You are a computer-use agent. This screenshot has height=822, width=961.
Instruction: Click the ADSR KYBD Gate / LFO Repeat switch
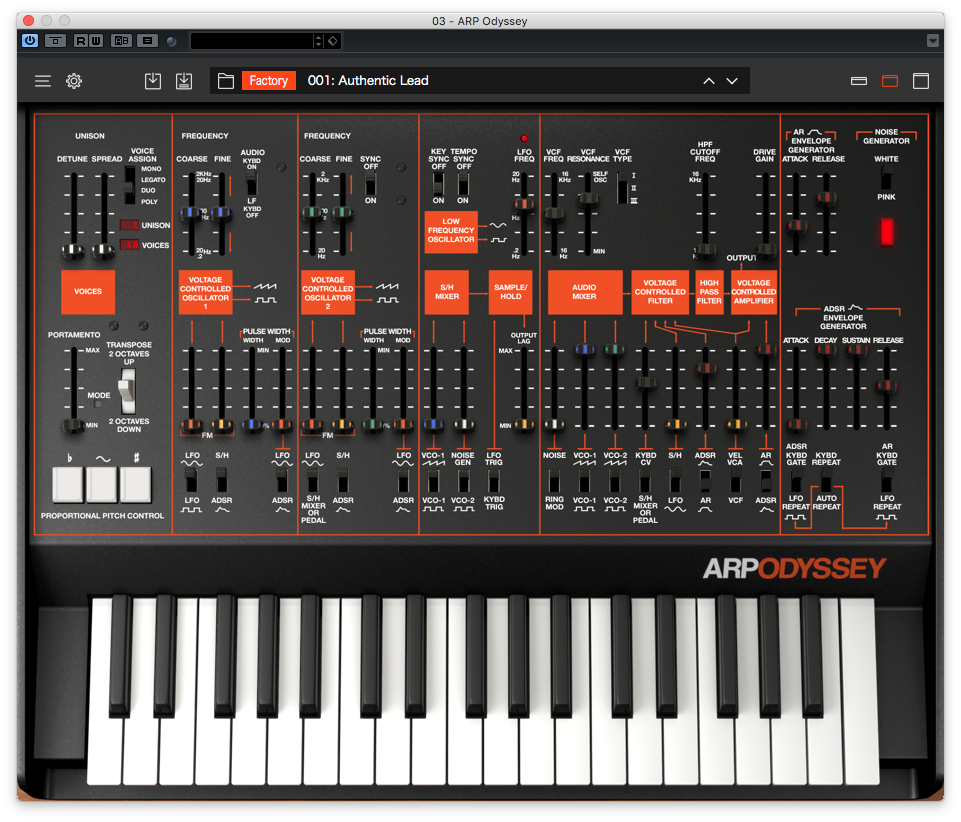(796, 482)
